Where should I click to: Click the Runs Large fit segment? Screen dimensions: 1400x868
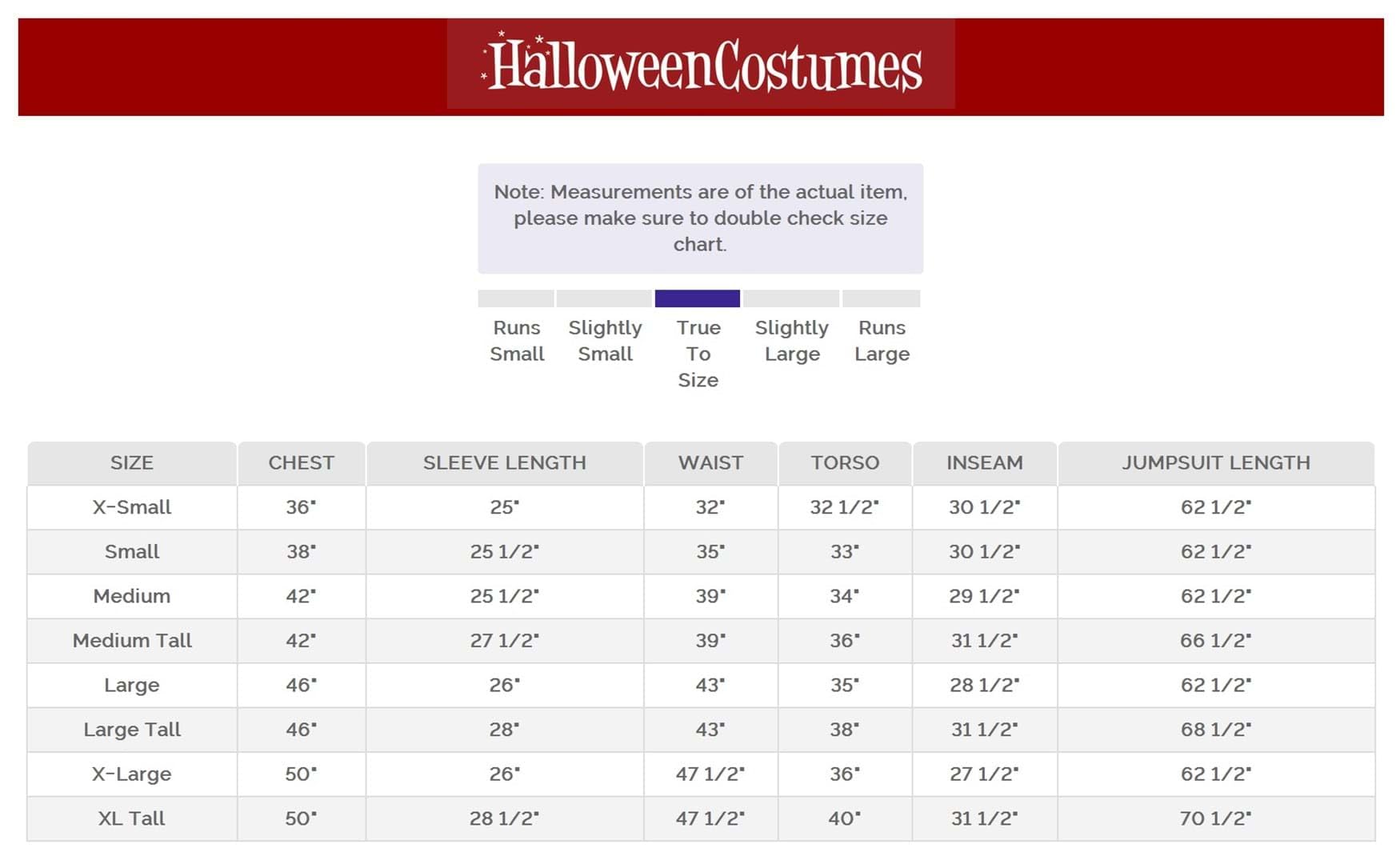[x=881, y=298]
